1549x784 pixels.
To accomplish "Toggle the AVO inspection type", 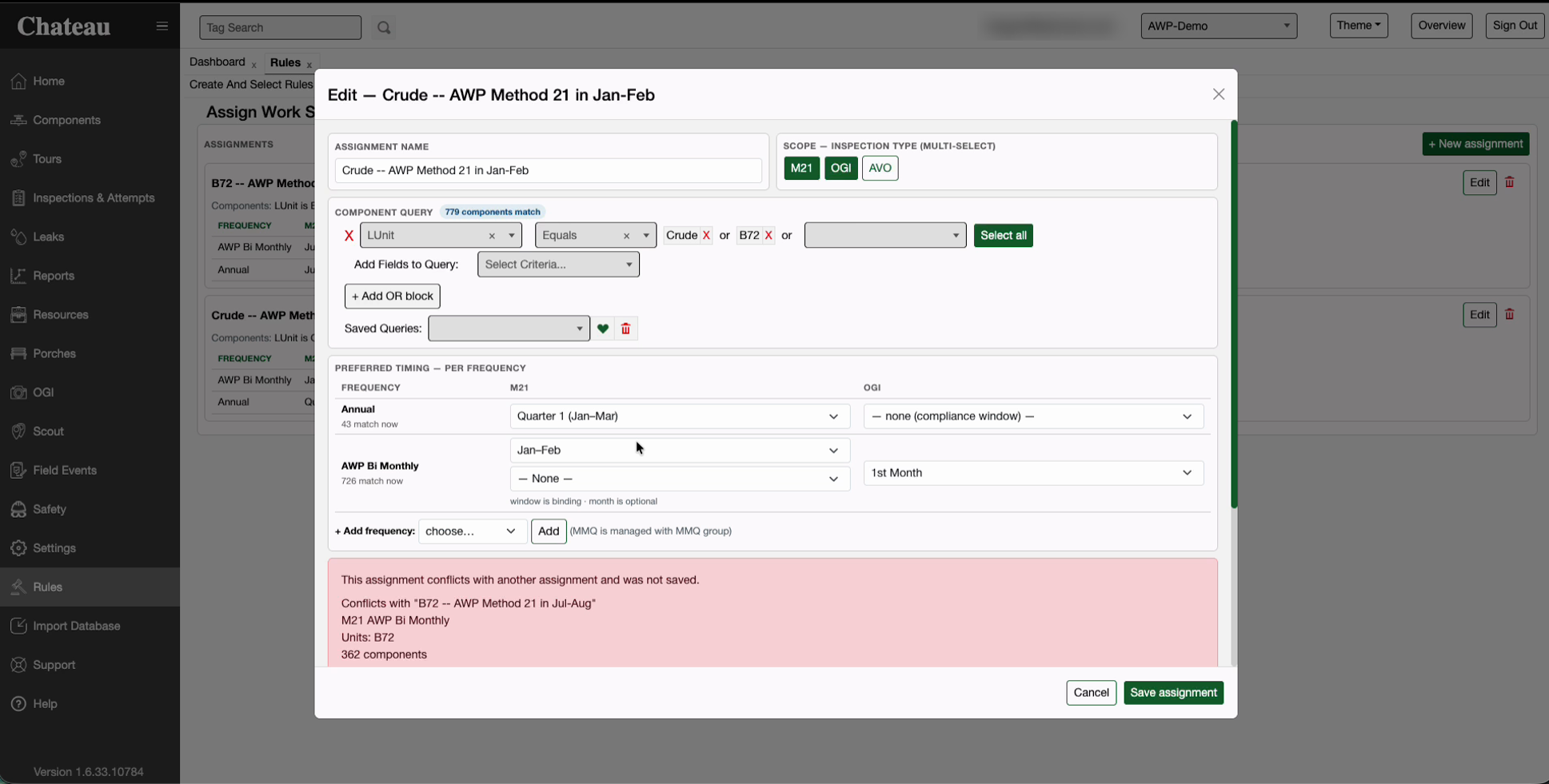I will [880, 168].
